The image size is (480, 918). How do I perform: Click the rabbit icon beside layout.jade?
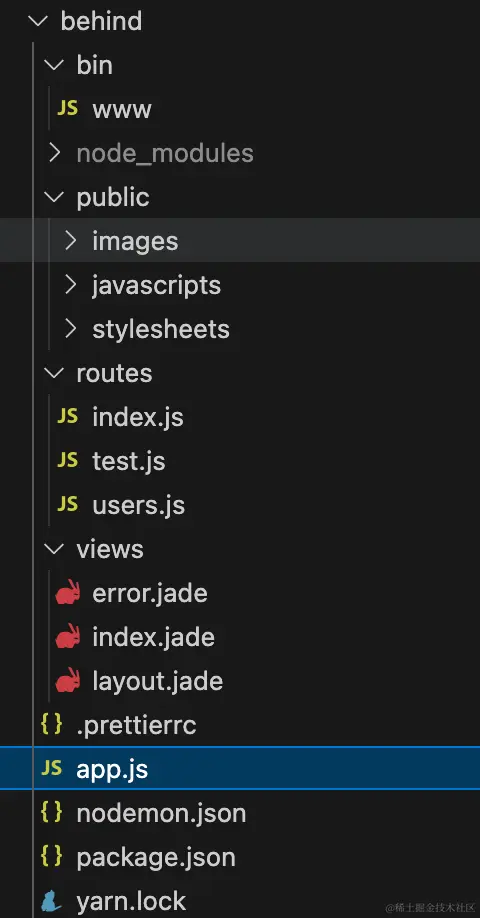click(x=68, y=680)
